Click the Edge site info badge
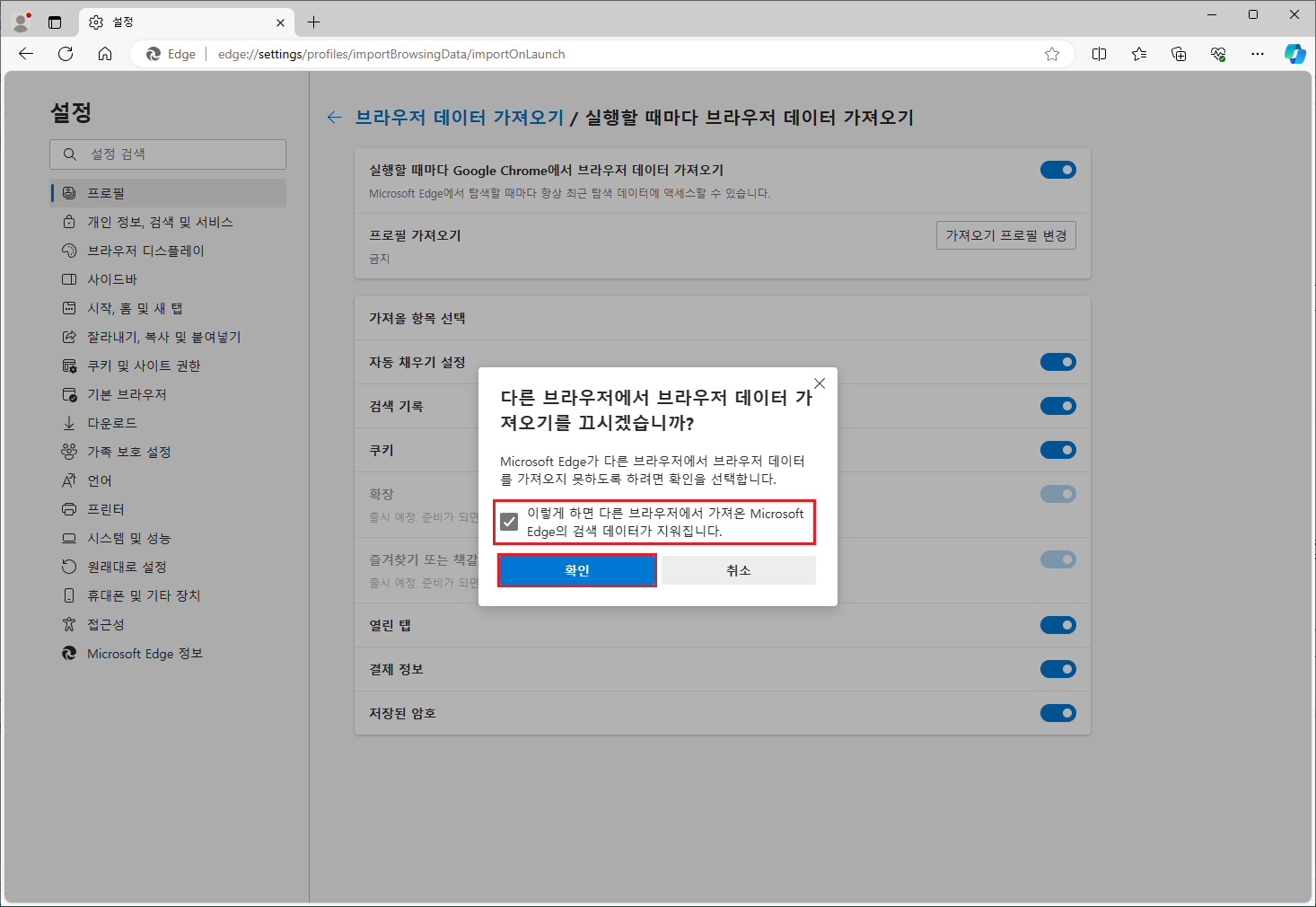 pyautogui.click(x=171, y=54)
